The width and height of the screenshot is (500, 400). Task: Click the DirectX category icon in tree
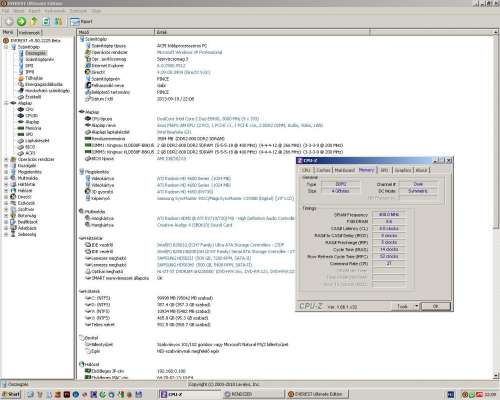13,197
